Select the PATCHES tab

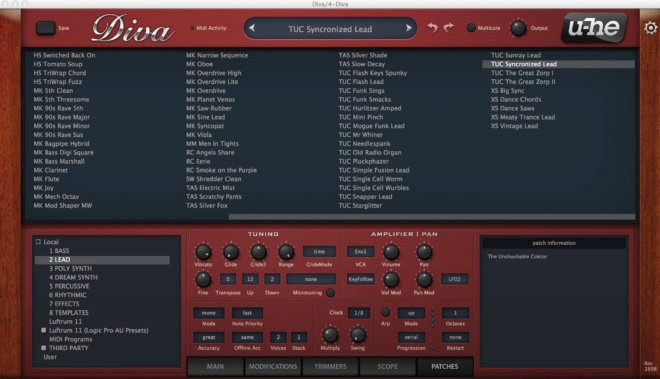pos(445,366)
